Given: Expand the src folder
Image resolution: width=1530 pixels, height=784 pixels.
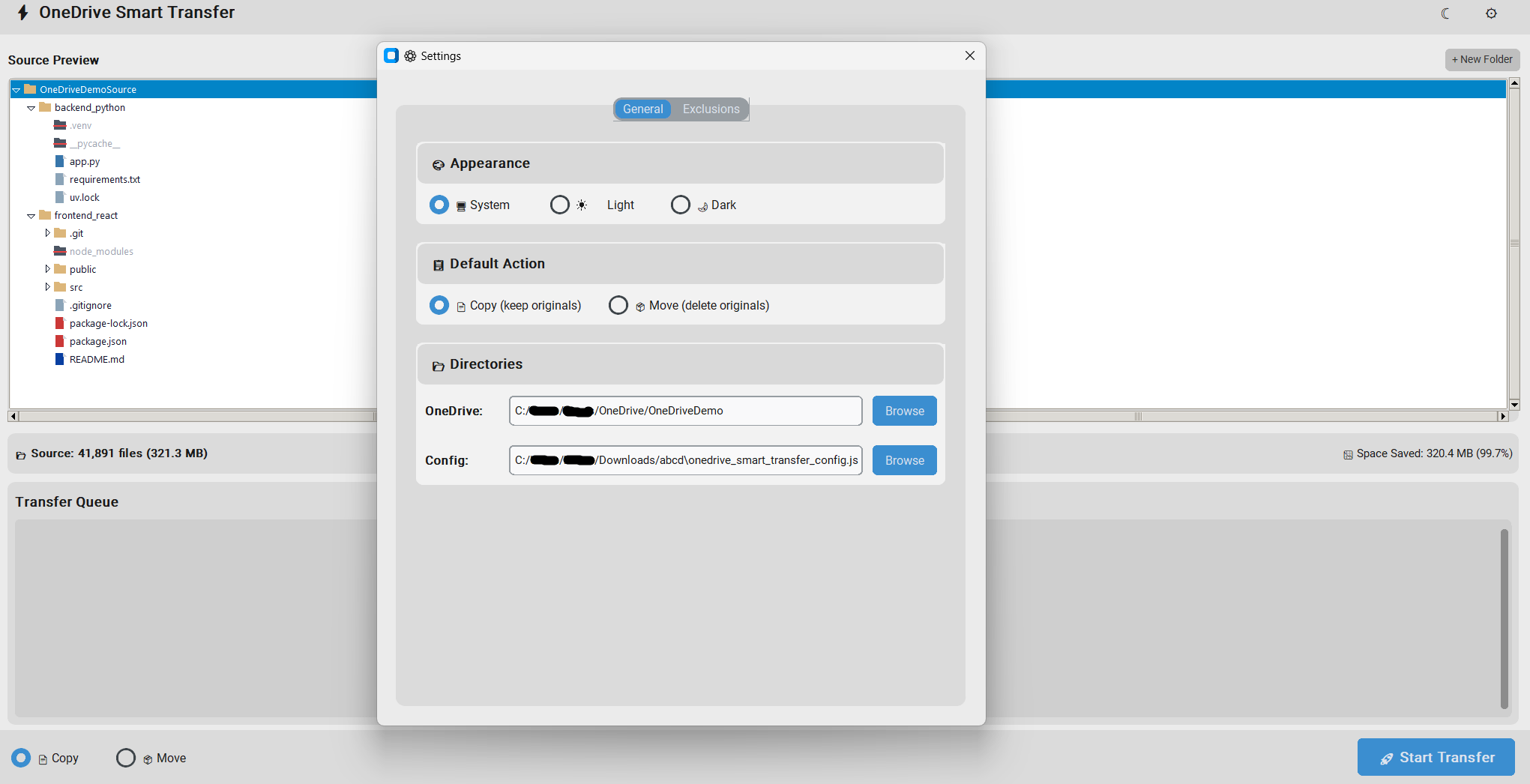Looking at the screenshot, I should [47, 287].
